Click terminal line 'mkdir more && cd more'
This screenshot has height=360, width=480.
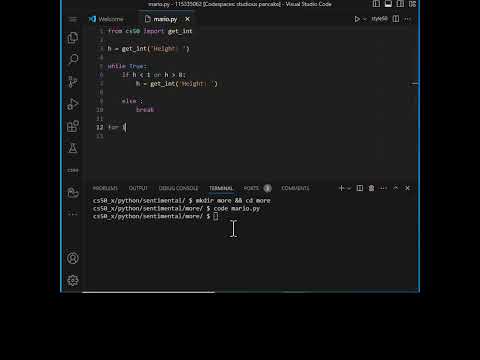[233, 201]
